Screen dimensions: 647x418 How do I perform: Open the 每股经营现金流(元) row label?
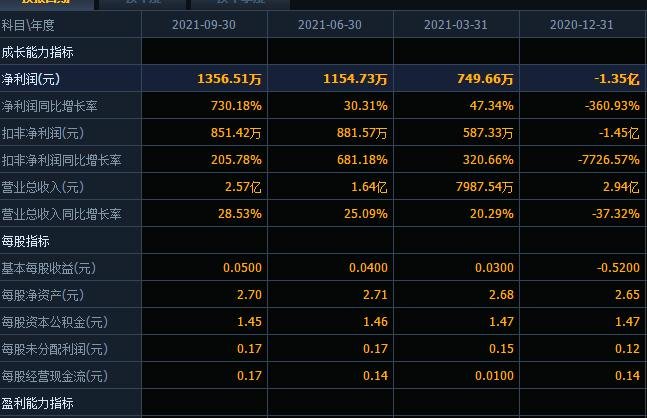click(55, 376)
